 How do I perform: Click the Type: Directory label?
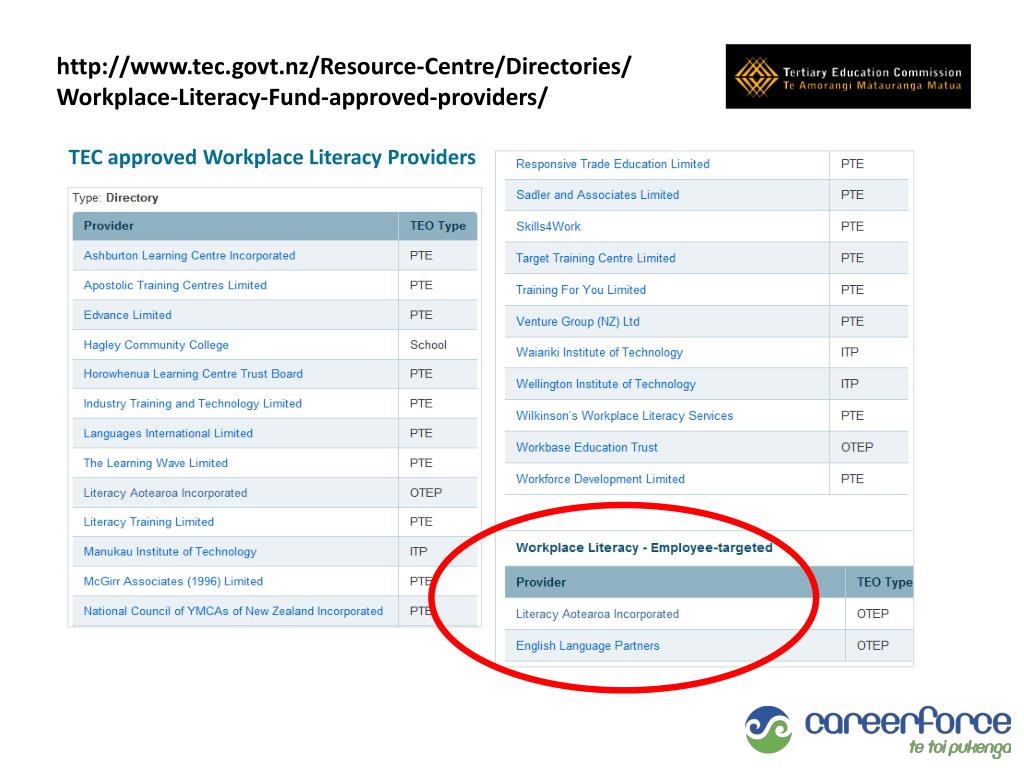tap(115, 198)
